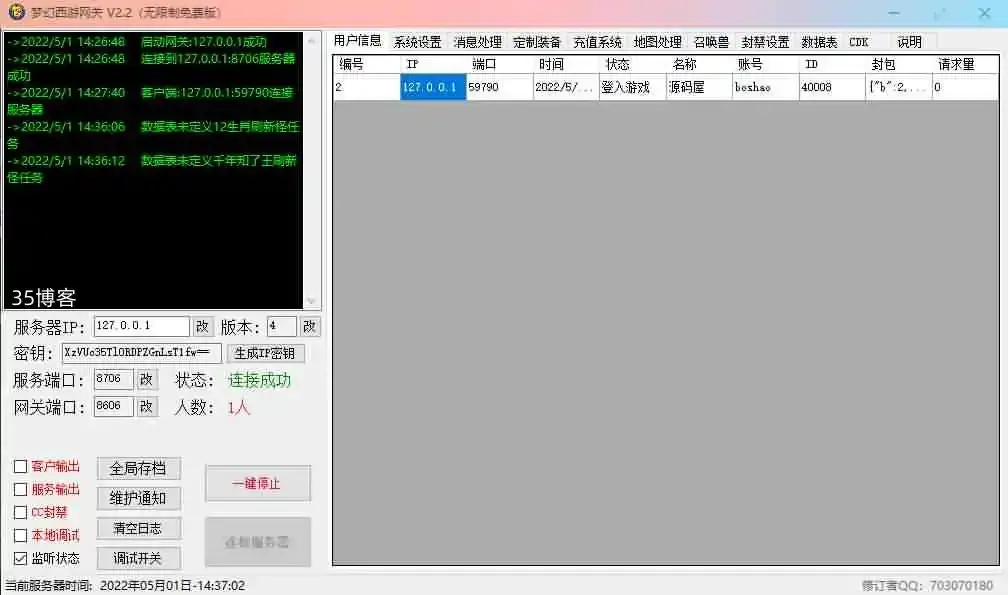The image size is (1008, 595).
Task: Open the 消息处理 tab
Action: click(477, 42)
